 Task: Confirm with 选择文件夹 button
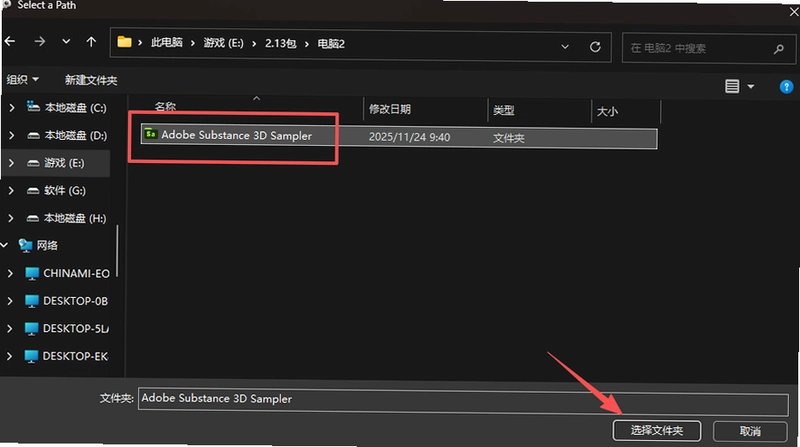[x=657, y=430]
